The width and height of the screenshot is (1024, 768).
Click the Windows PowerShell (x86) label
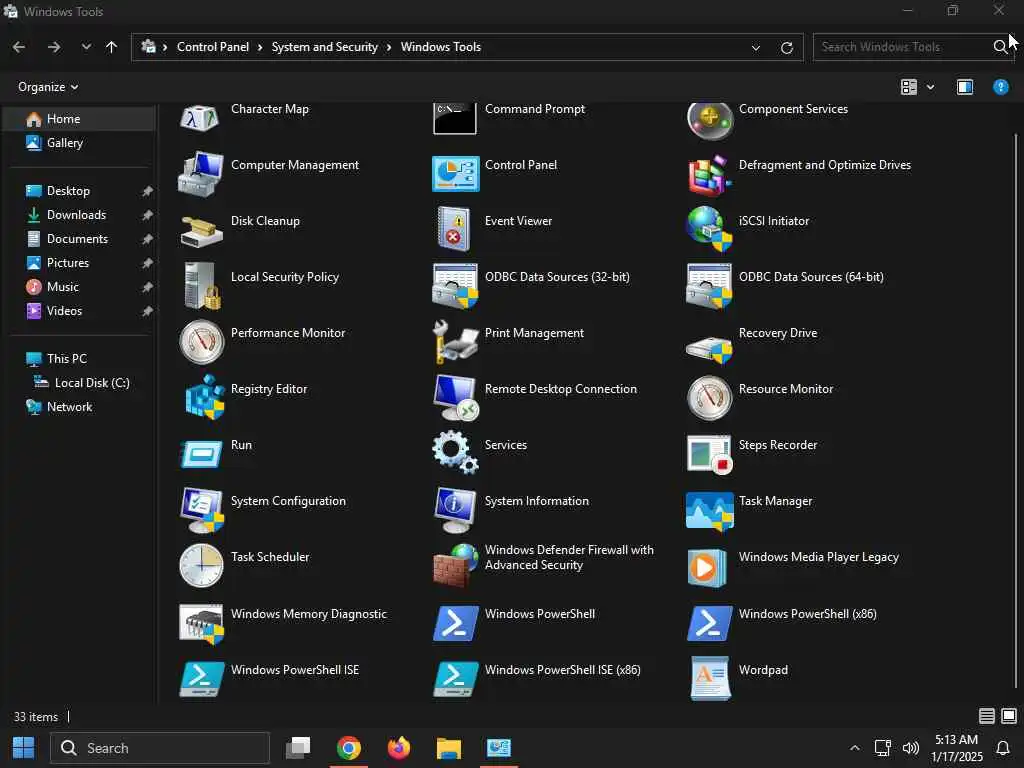point(807,613)
